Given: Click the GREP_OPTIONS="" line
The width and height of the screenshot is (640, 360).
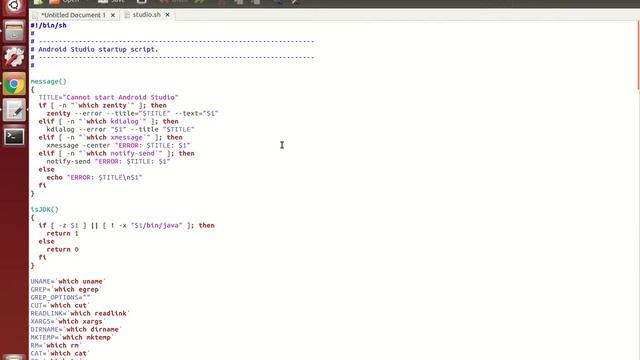Looking at the screenshot, I should click(x=60, y=297).
